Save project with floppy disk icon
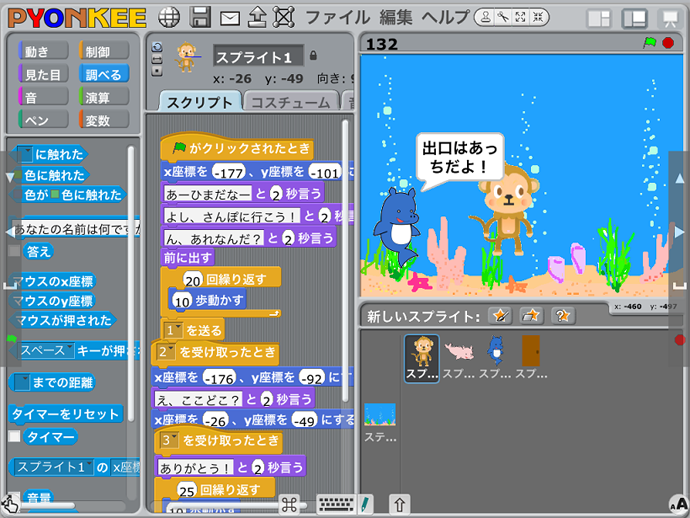Image resolution: width=690 pixels, height=518 pixels. tap(200, 18)
